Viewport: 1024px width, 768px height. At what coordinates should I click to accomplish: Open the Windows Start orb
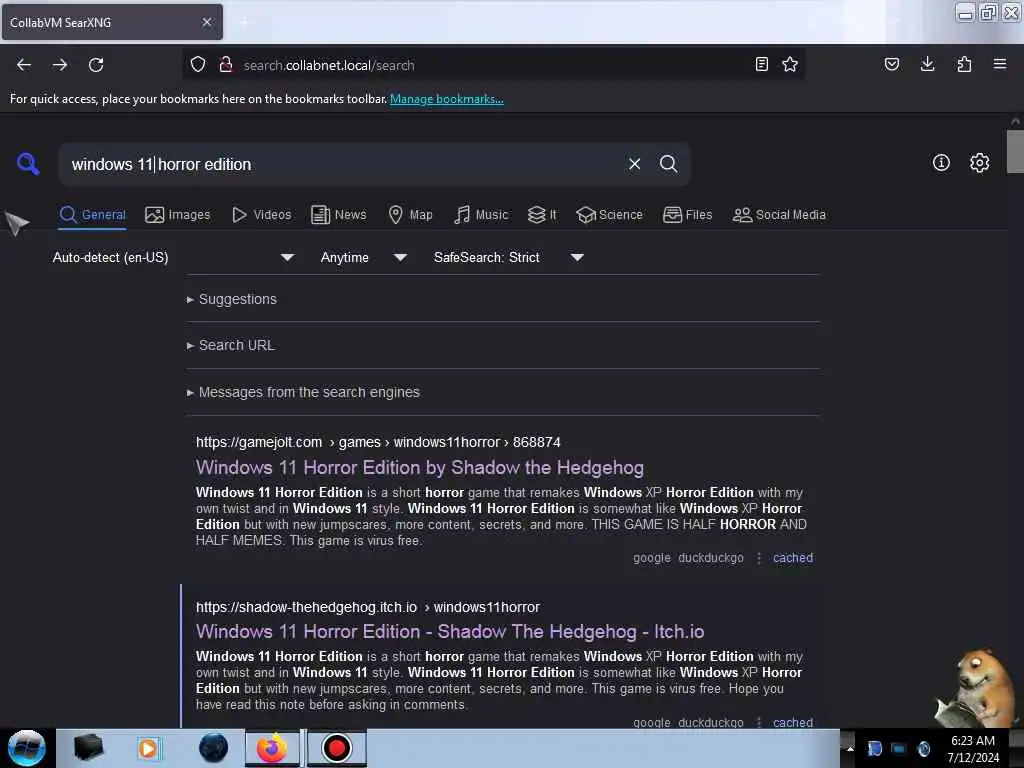point(27,748)
